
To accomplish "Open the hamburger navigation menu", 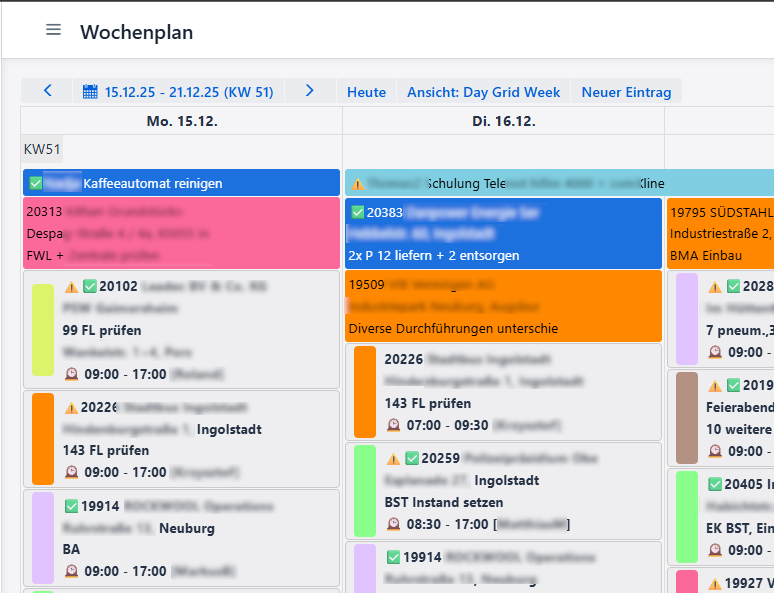I will (x=53, y=30).
